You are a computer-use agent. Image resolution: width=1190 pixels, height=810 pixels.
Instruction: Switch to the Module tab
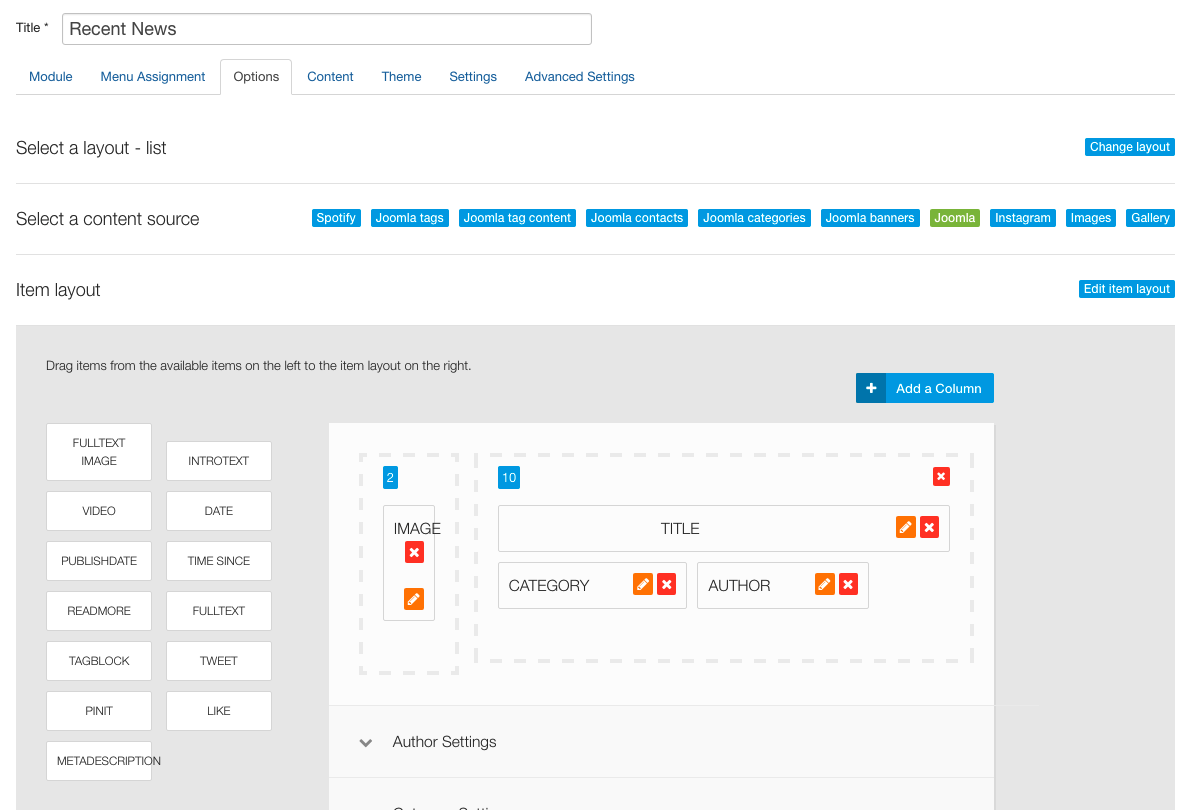51,77
